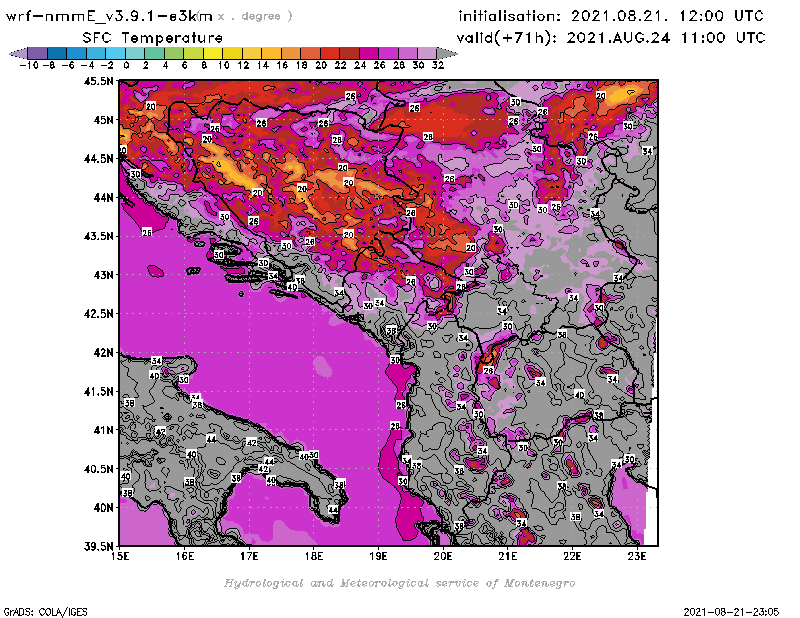Click the initialisation 2021.08.21. 12:00 UTC line
800x618 pixels.
611,16
